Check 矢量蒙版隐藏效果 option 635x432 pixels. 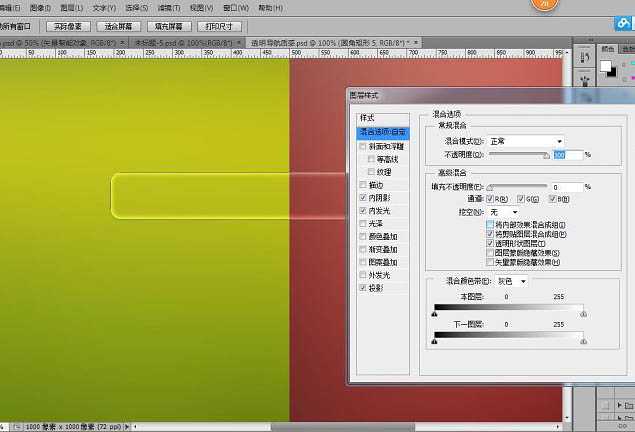pos(490,262)
